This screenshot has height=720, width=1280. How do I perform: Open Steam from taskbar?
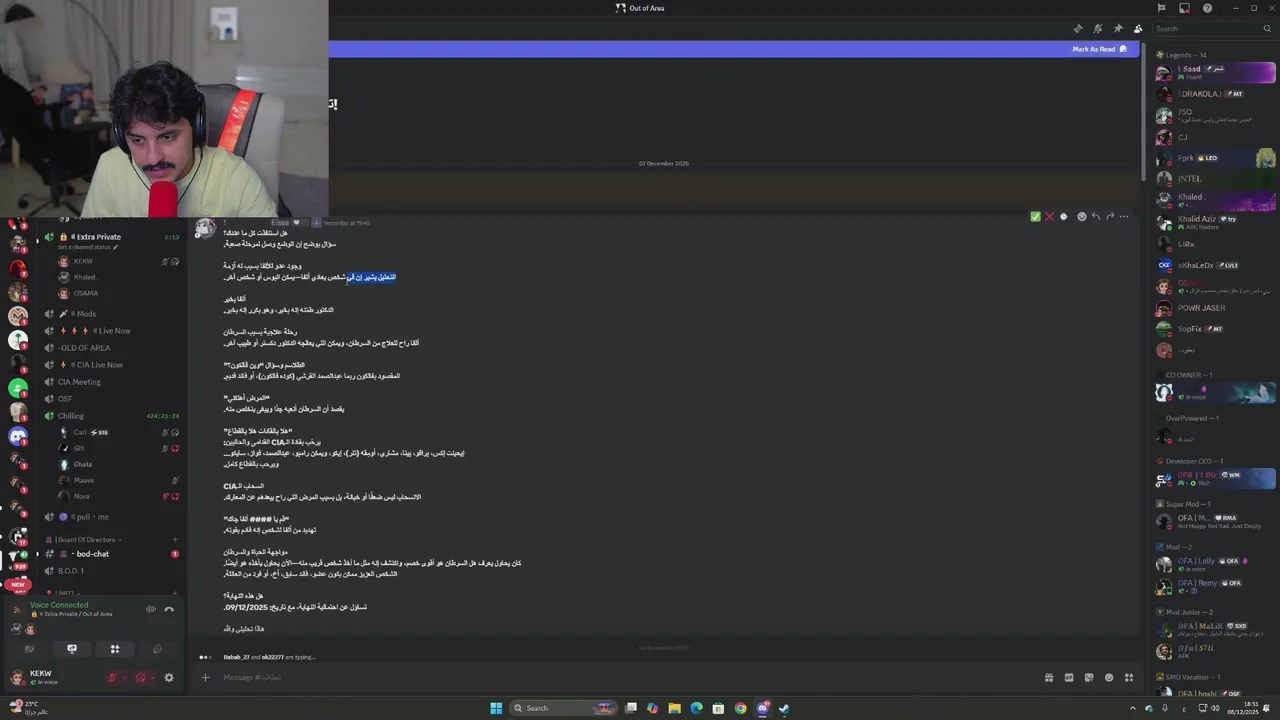click(x=784, y=708)
